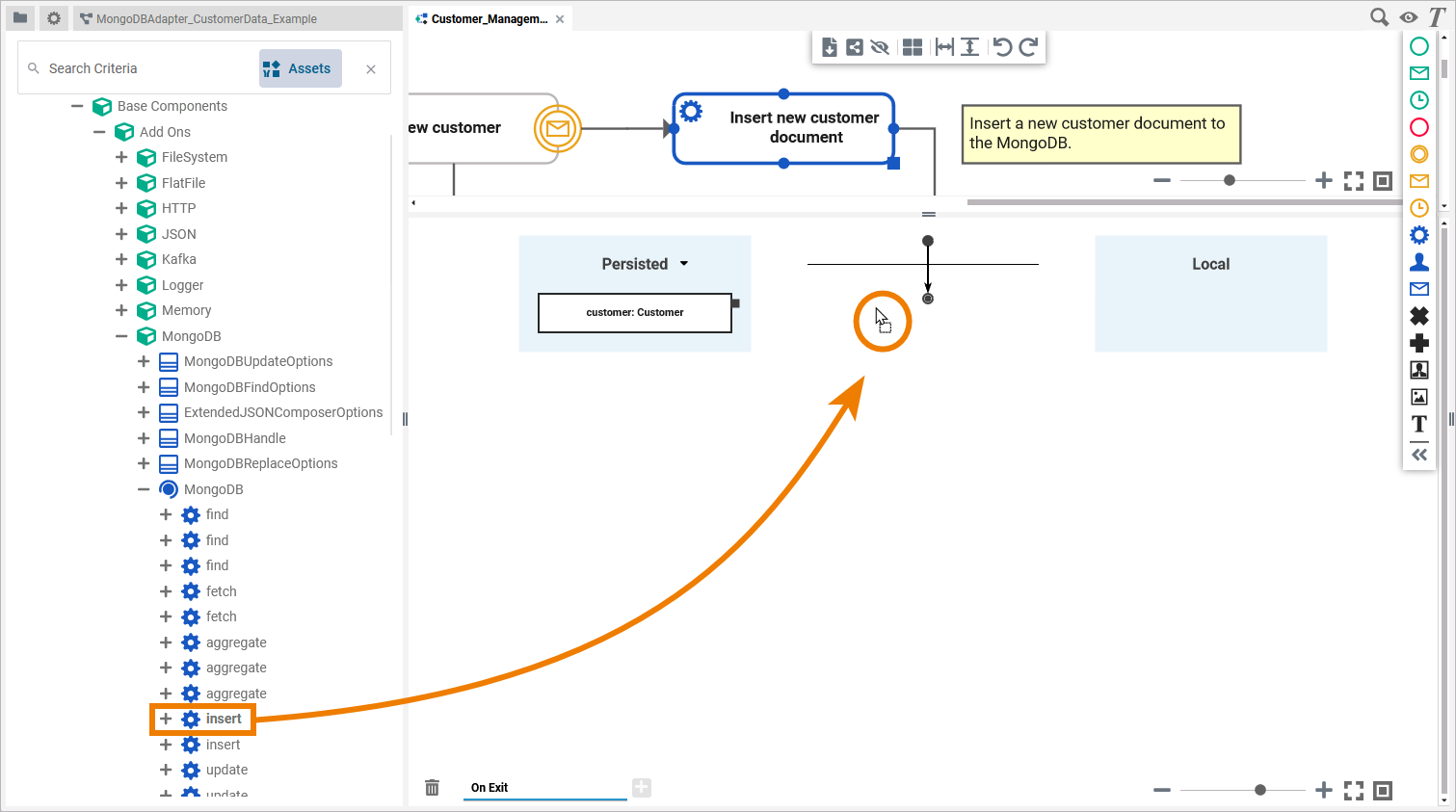Click the MongoDBHandle tree item
Screen dimensions: 1456x812
tap(234, 438)
